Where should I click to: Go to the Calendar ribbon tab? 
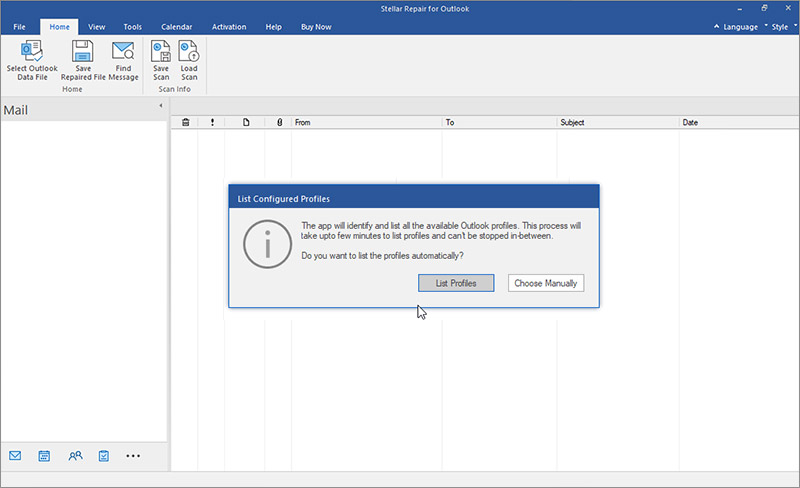tap(177, 27)
